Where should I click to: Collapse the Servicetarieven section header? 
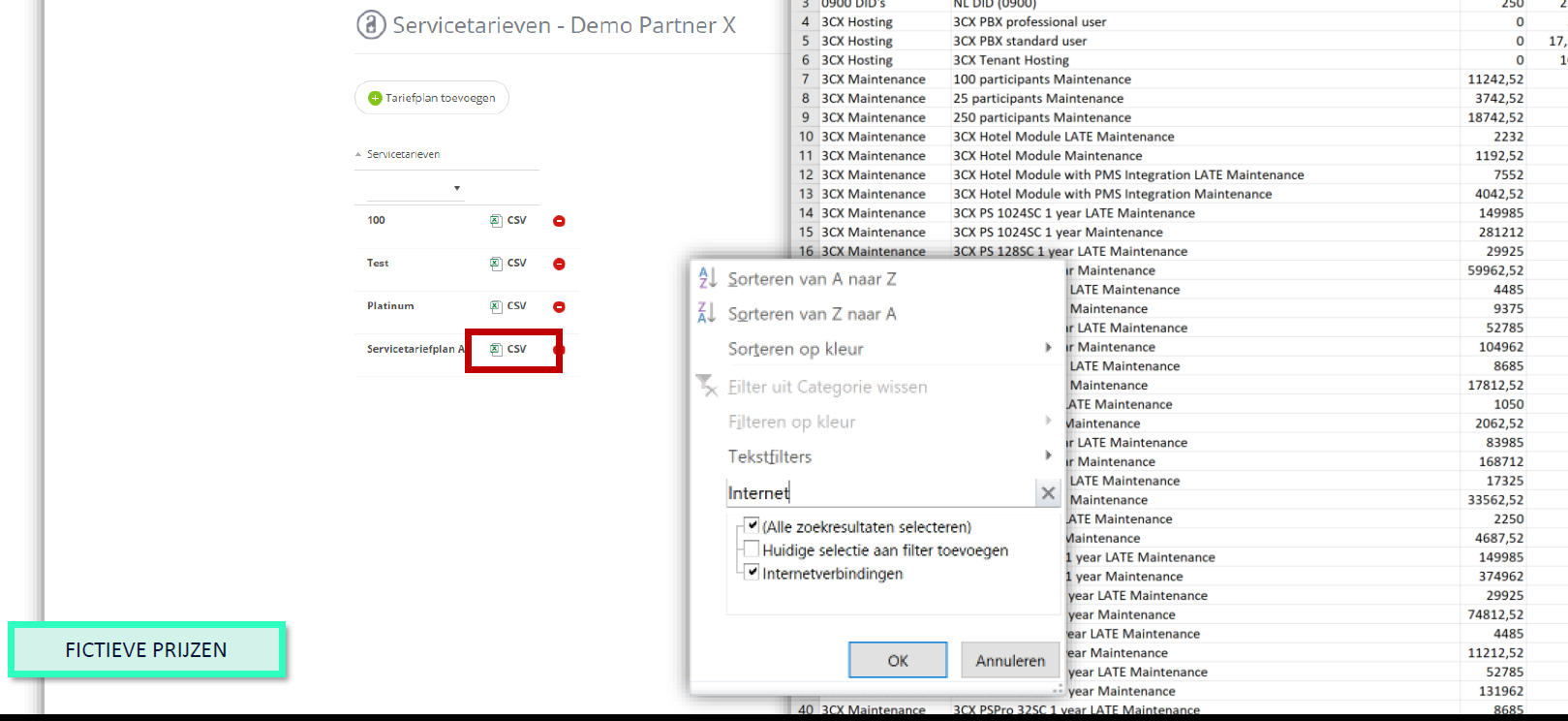pos(398,154)
